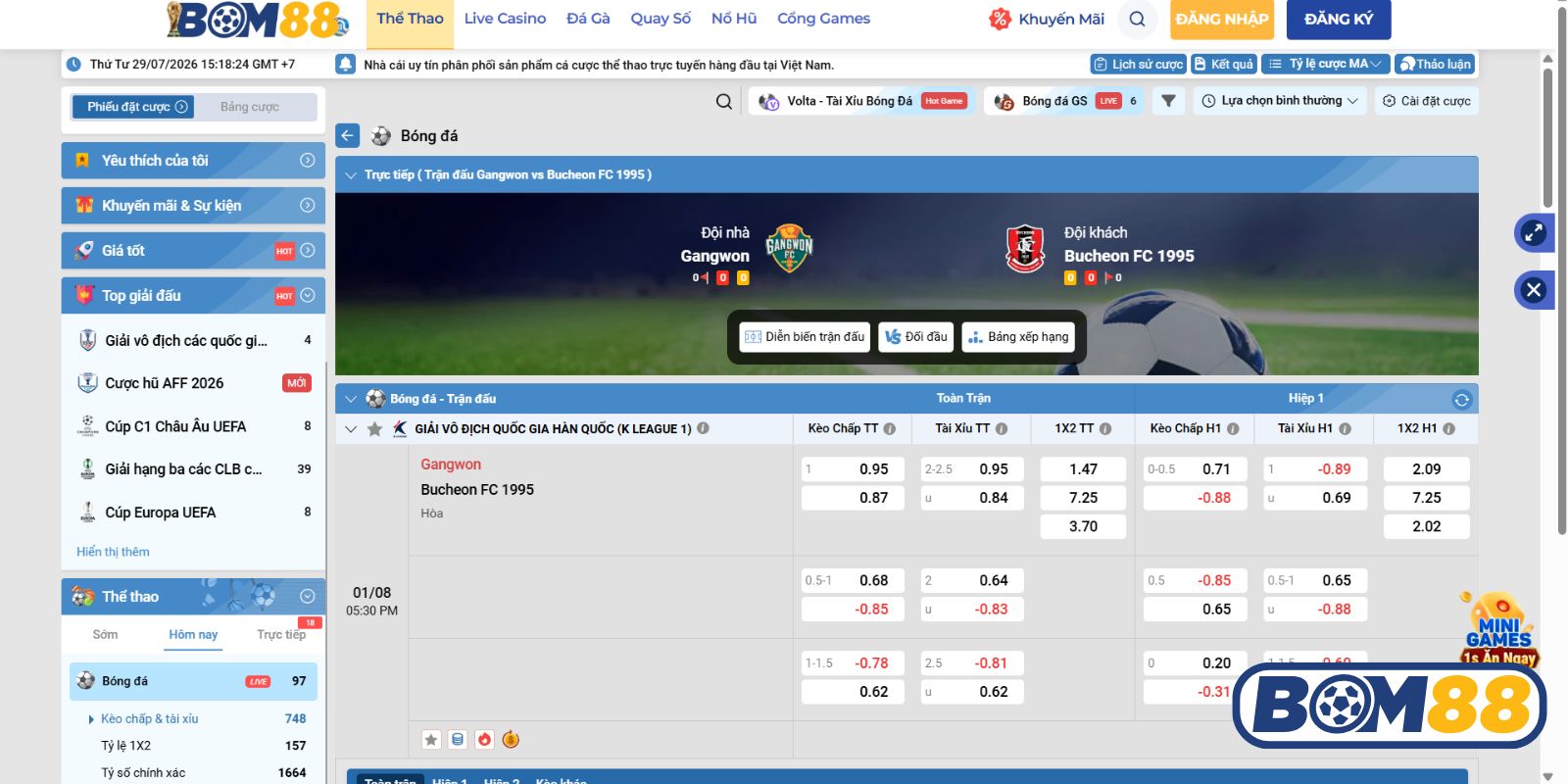Image resolution: width=1568 pixels, height=784 pixels.
Task: Favorite the K League 1 star icon
Action: 374,428
